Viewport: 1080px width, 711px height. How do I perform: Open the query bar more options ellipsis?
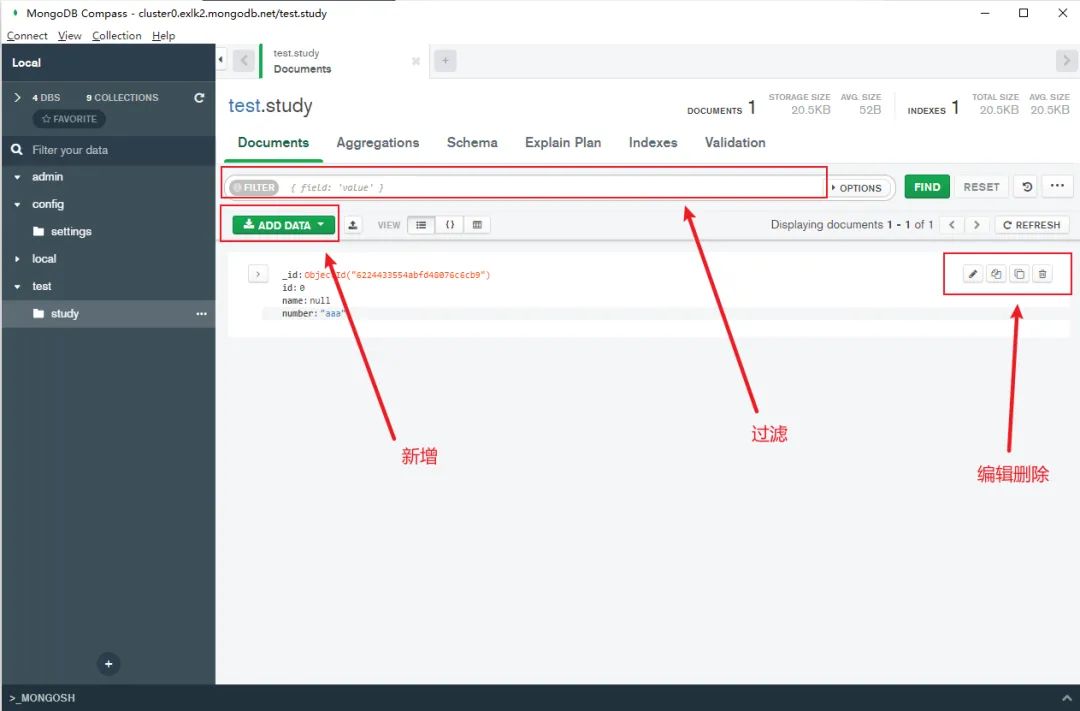coord(1057,186)
